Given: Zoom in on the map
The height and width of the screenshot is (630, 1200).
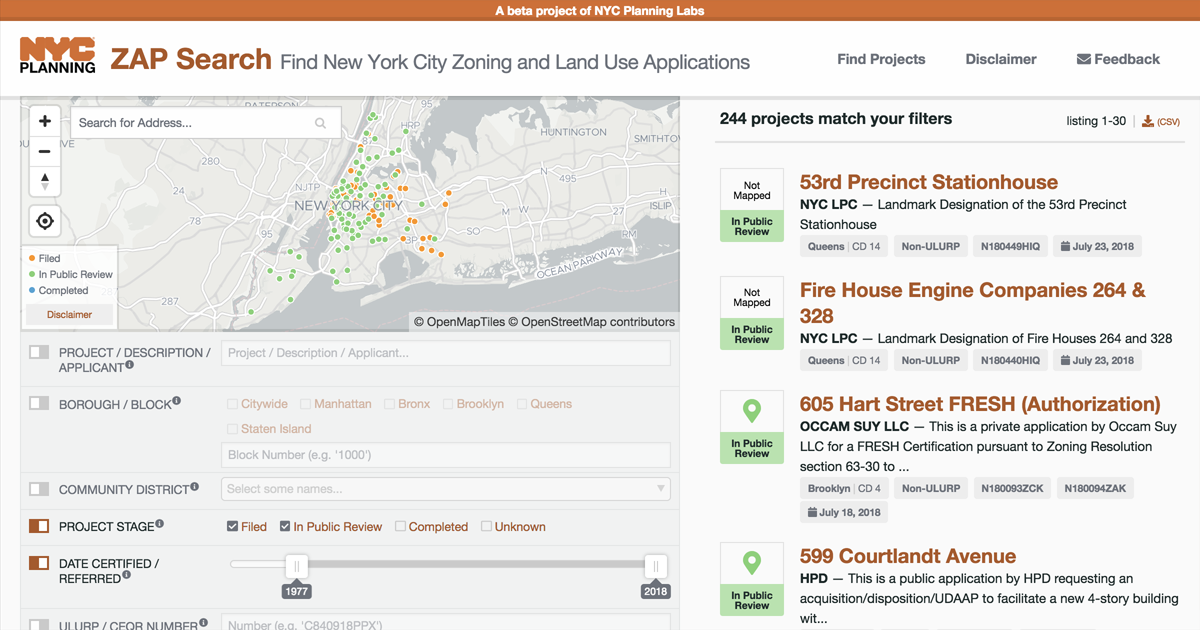Looking at the screenshot, I should (45, 121).
